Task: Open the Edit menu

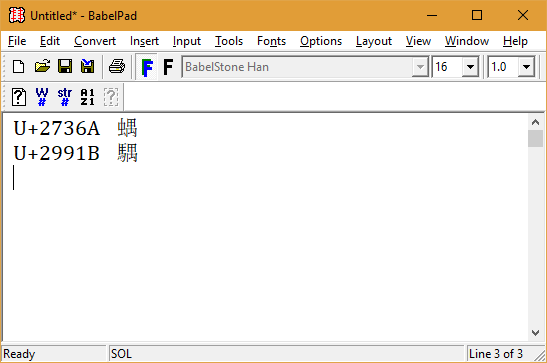Action: coord(50,41)
